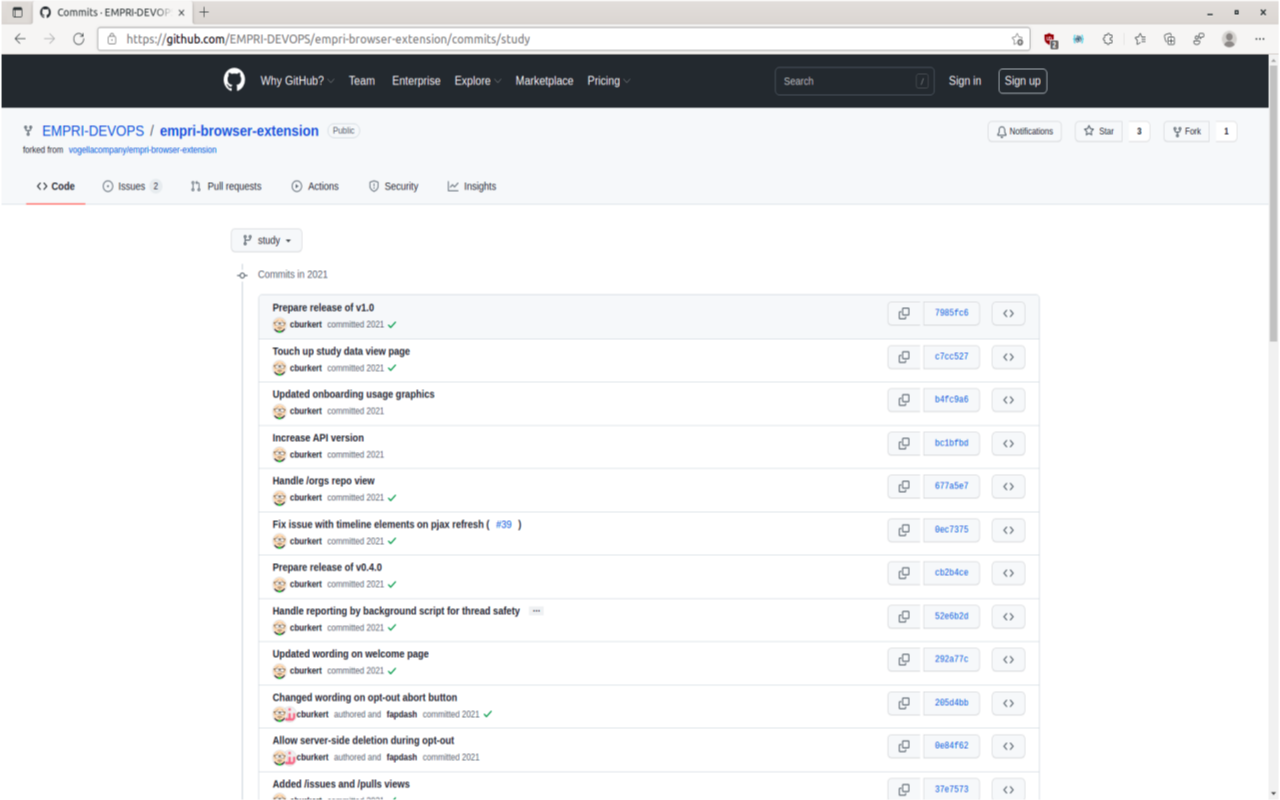Switch to the Pull requests tab
The width and height of the screenshot is (1280, 800).
226,186
